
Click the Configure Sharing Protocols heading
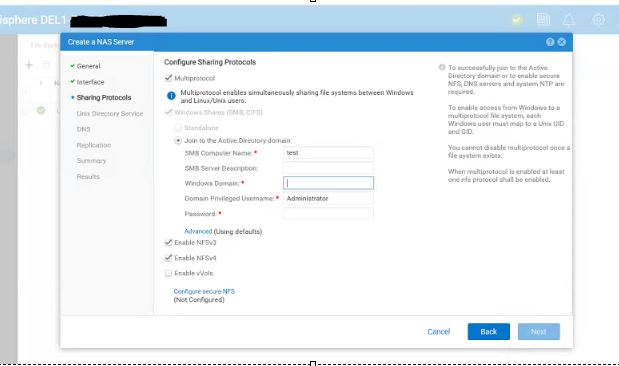point(210,62)
